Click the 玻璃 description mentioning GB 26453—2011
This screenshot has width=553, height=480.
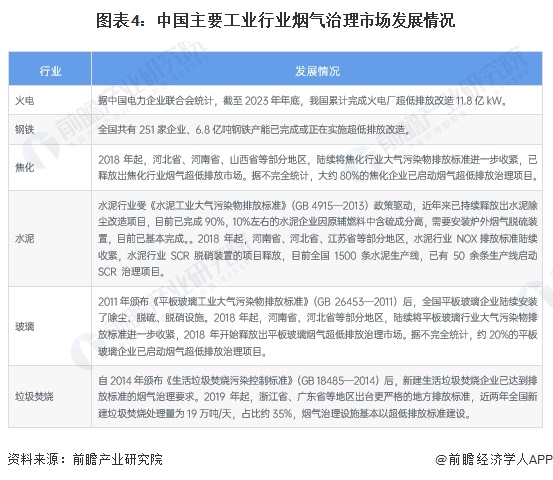317,327
